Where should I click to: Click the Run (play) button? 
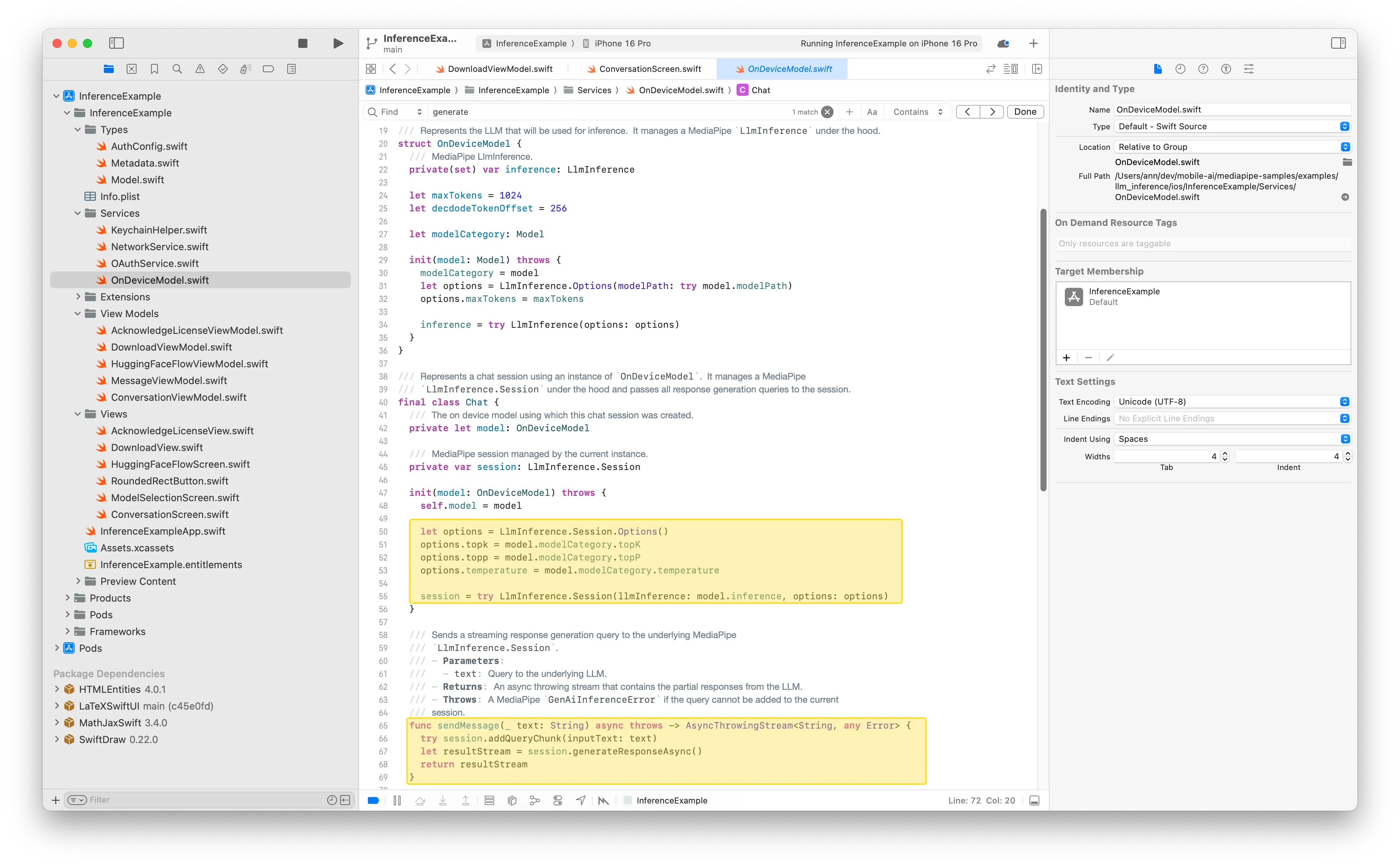(x=338, y=44)
